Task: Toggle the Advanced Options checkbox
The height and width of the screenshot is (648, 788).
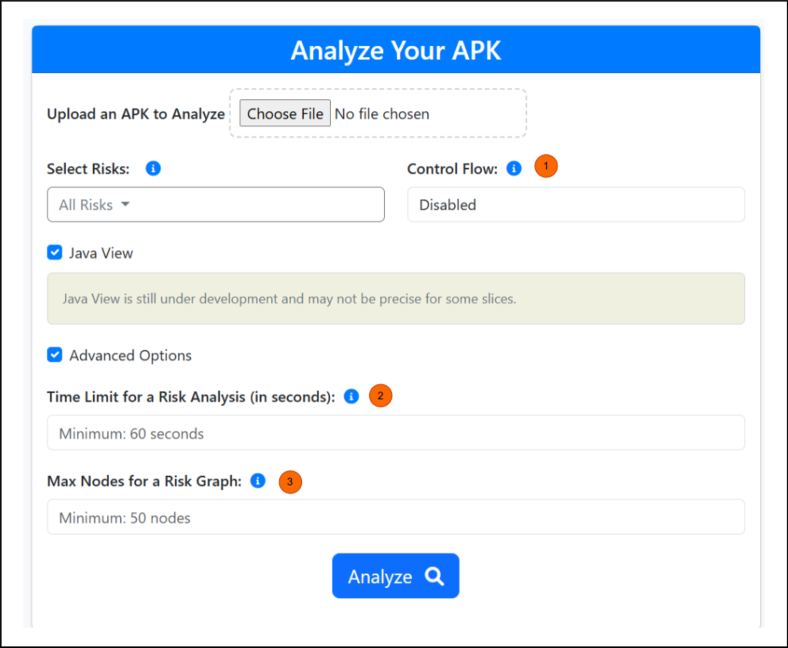Action: [x=55, y=355]
